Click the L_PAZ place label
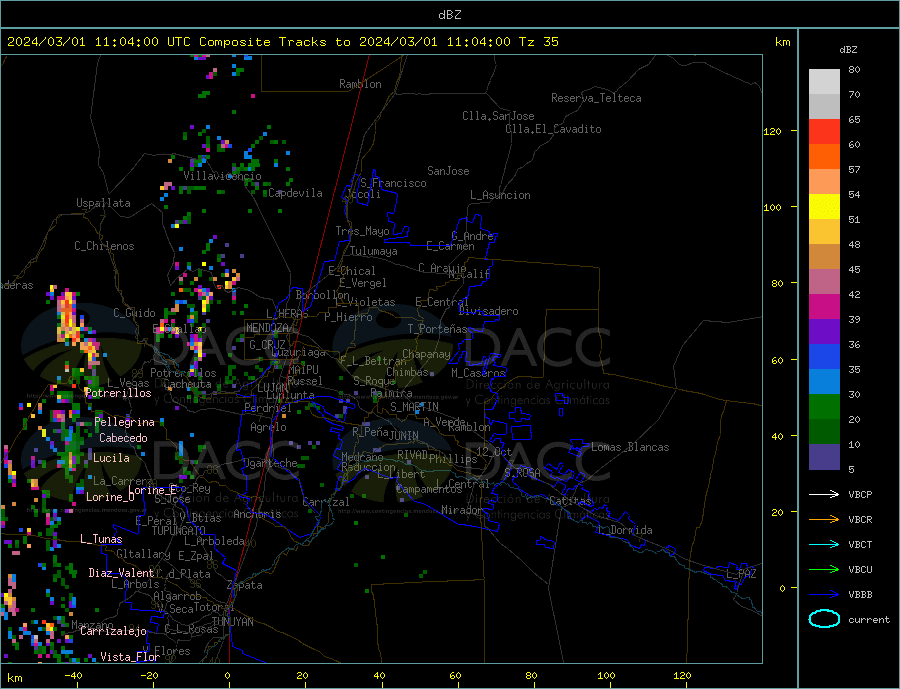Viewport: 900px width, 689px height. [741, 574]
